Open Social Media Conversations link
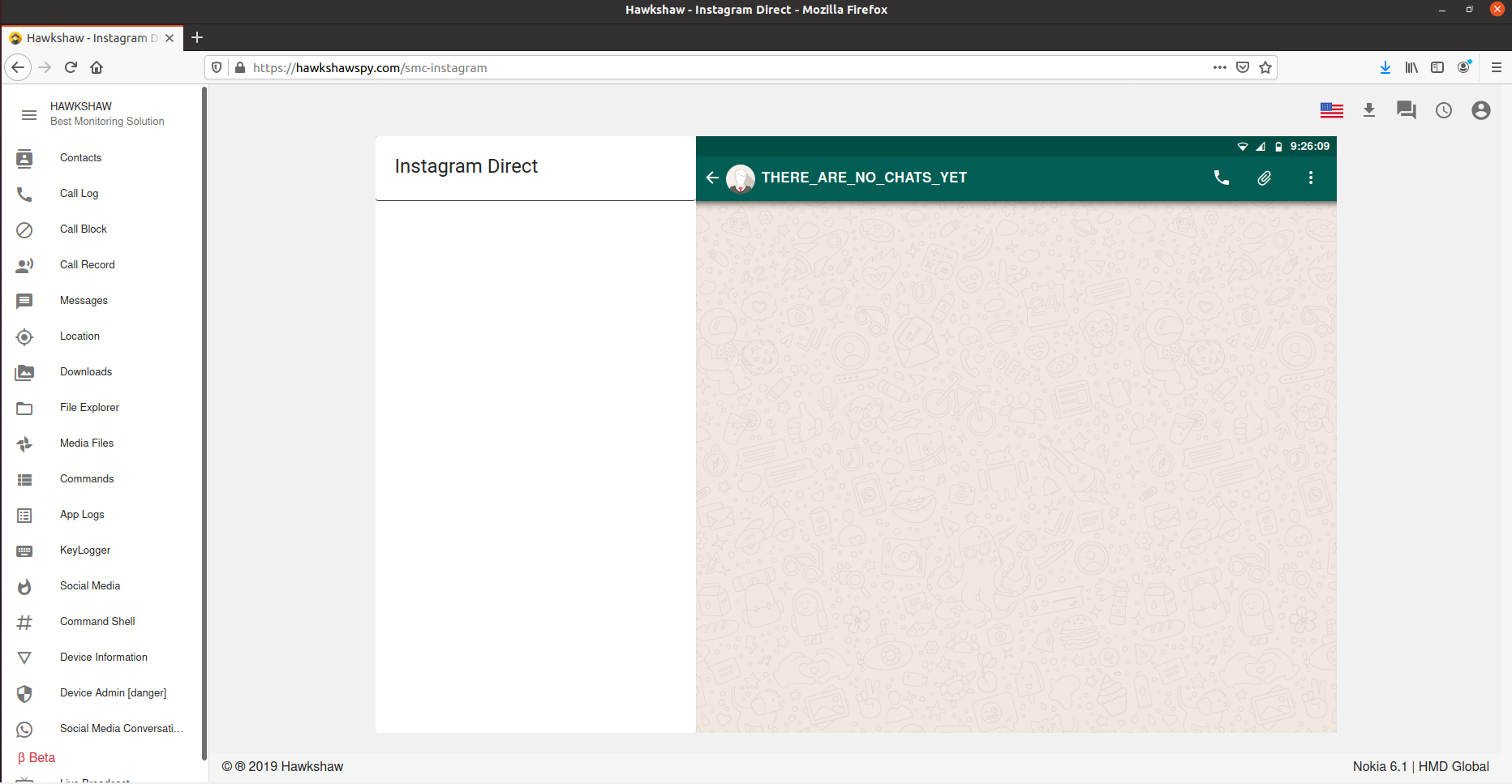 pyautogui.click(x=122, y=729)
